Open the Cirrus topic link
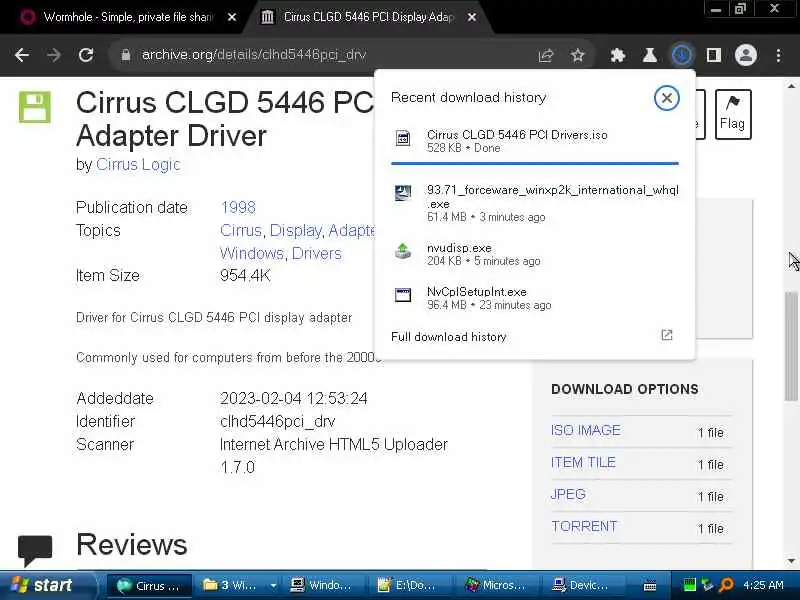This screenshot has height=600, width=800. (240, 231)
